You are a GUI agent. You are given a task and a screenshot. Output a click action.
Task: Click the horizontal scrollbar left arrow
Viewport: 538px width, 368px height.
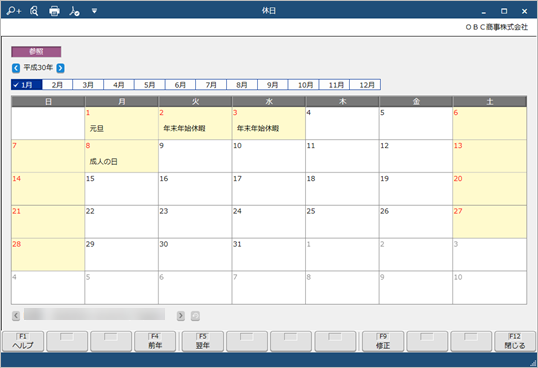[16, 316]
